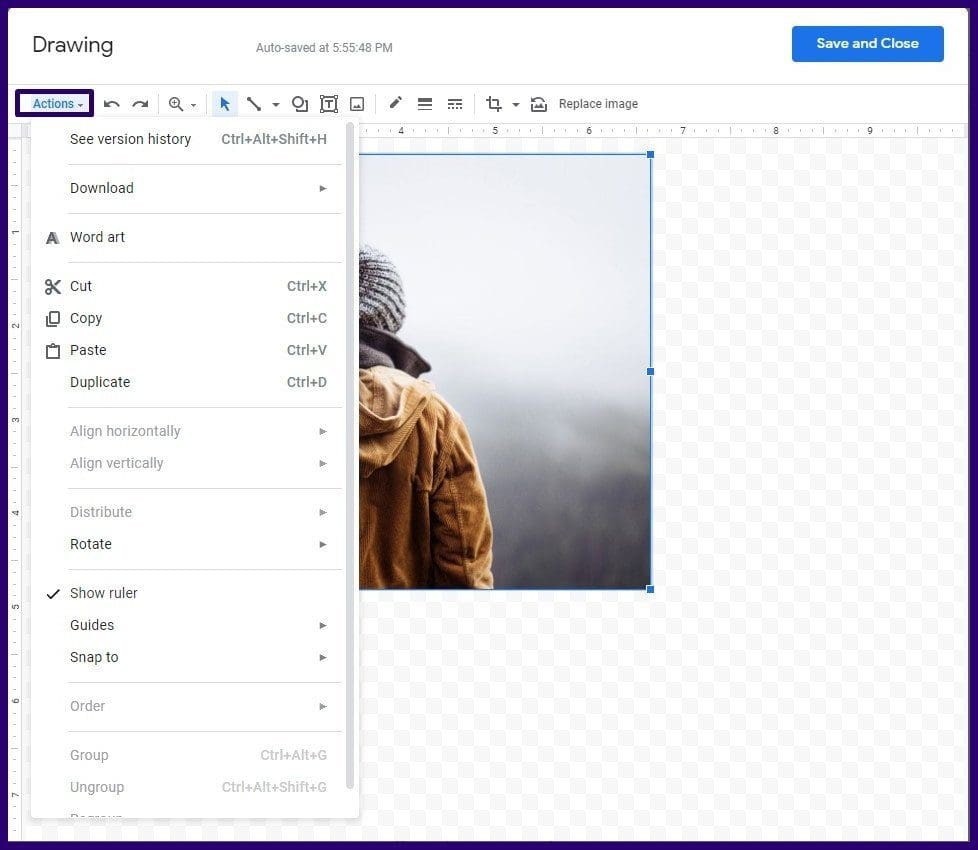The width and height of the screenshot is (978, 850).
Task: Click the Ungroup menu entry
Action: pos(194,788)
